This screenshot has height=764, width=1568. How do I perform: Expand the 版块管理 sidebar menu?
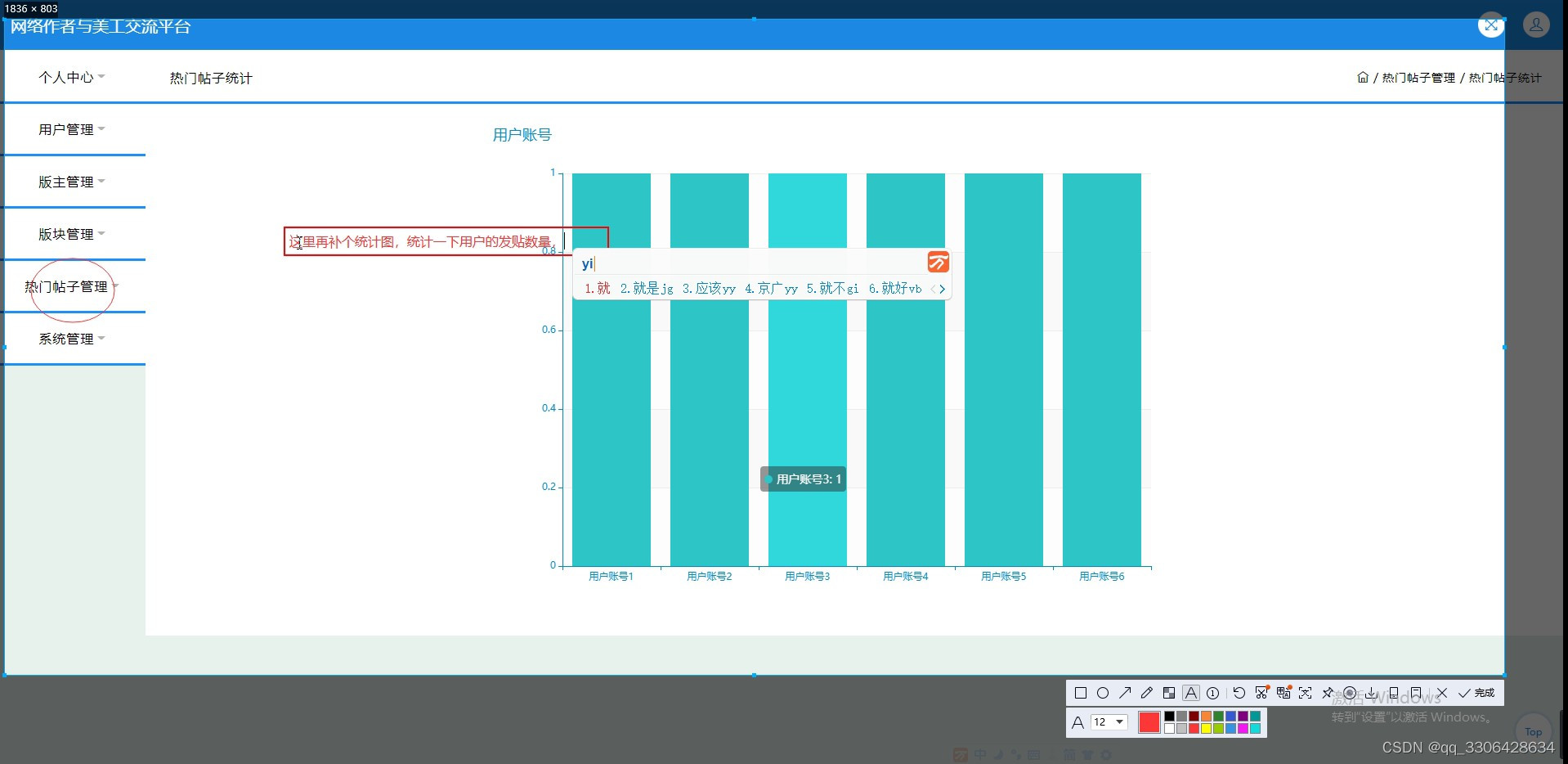coord(72,234)
